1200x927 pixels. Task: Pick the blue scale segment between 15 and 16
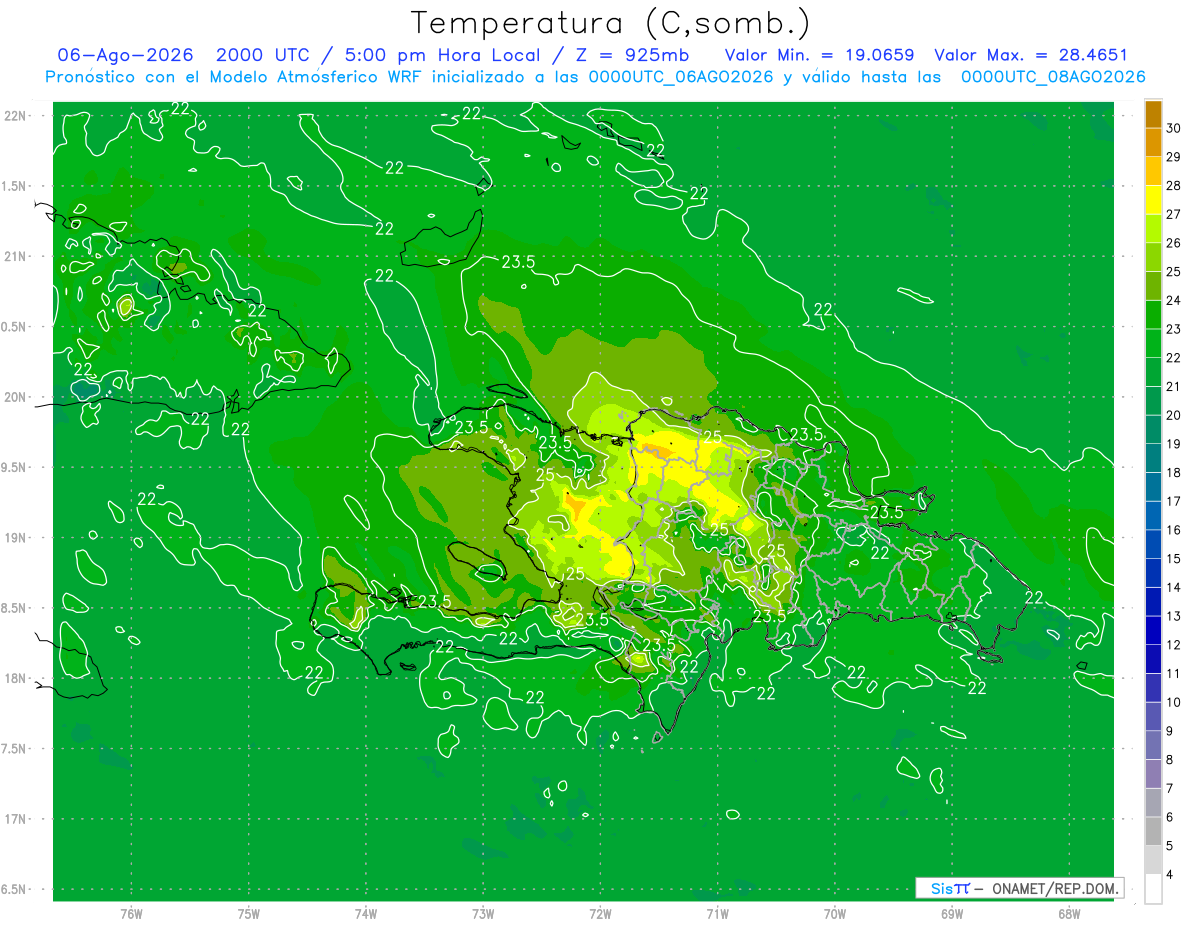1153,545
